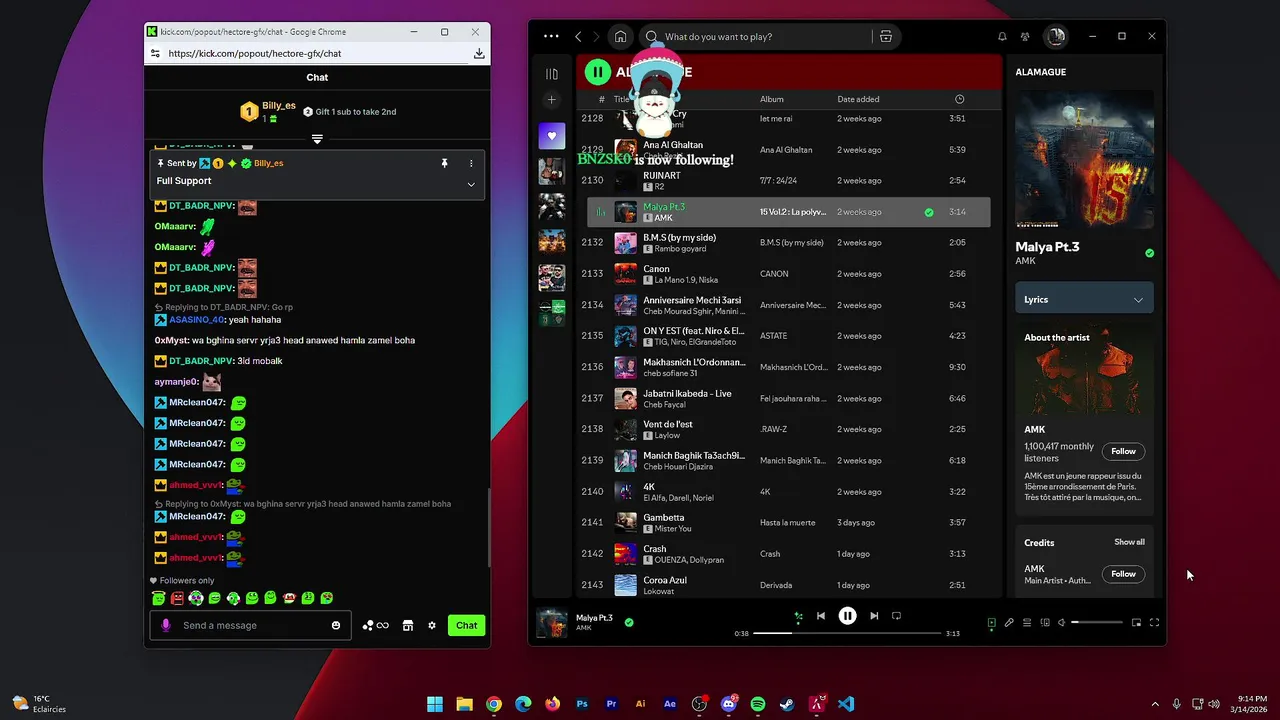Skip to next track in Spotify
This screenshot has width=1280, height=720.
tap(874, 616)
